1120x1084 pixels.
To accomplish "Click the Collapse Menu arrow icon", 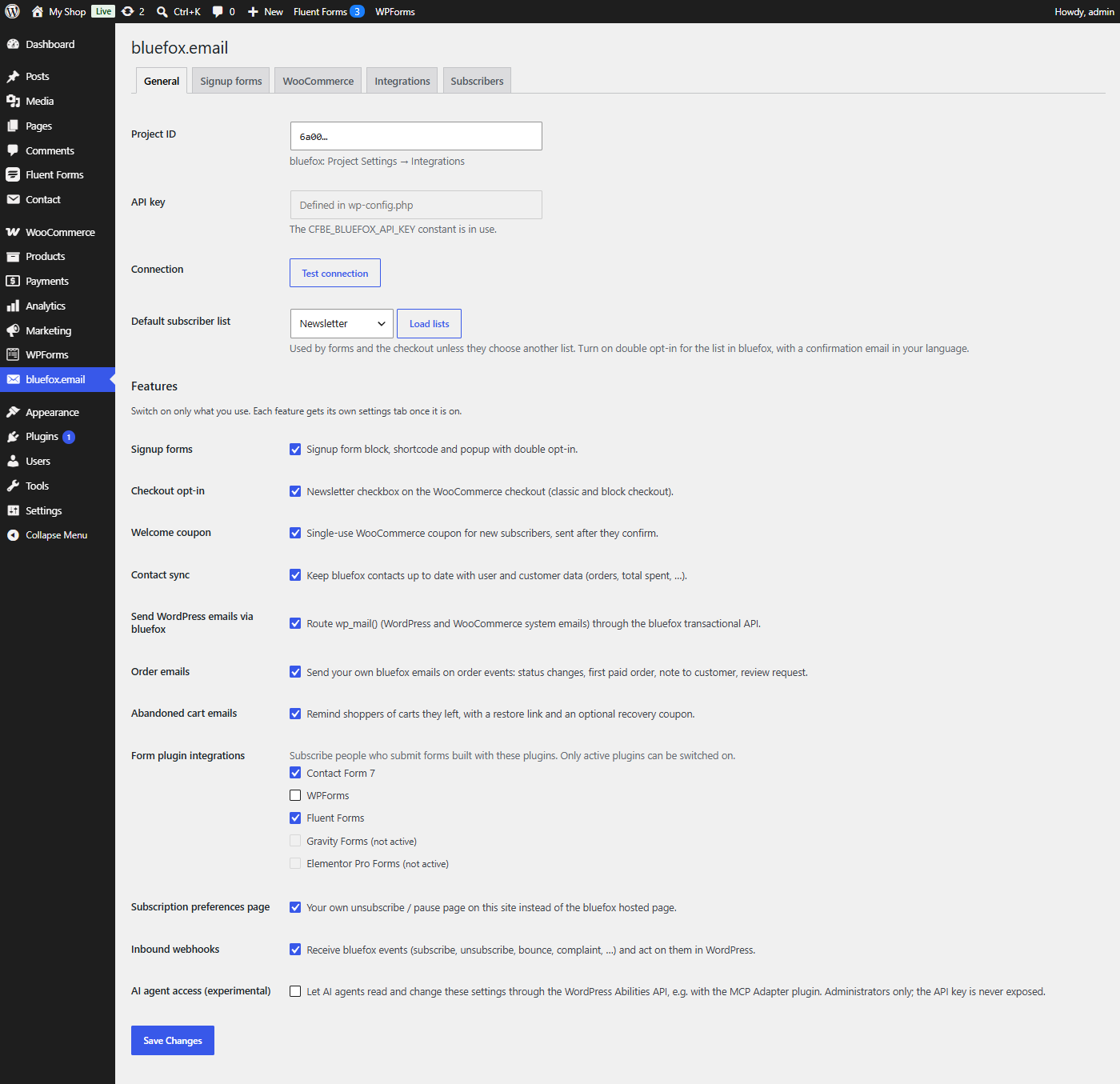I will tap(13, 535).
